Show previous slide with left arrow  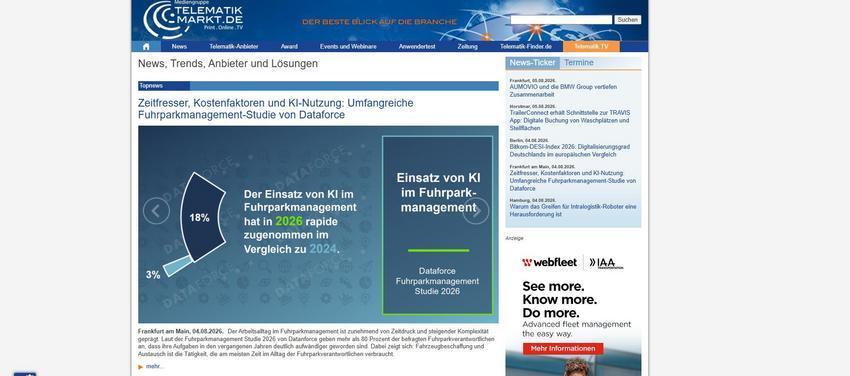tap(156, 211)
